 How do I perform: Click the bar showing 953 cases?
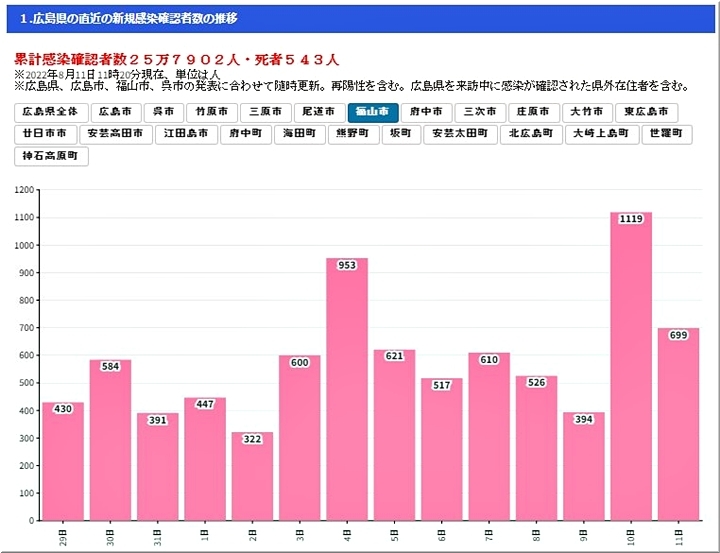point(346,390)
